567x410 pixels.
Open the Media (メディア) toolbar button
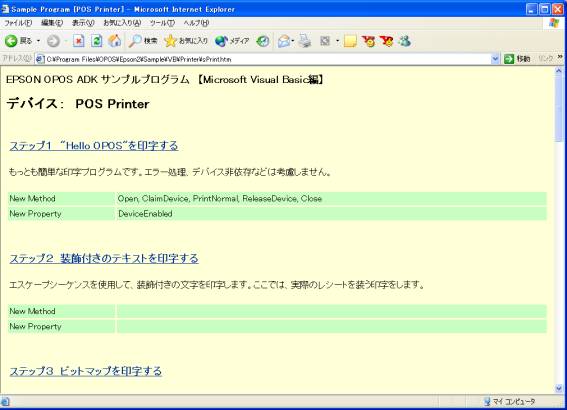[x=232, y=41]
